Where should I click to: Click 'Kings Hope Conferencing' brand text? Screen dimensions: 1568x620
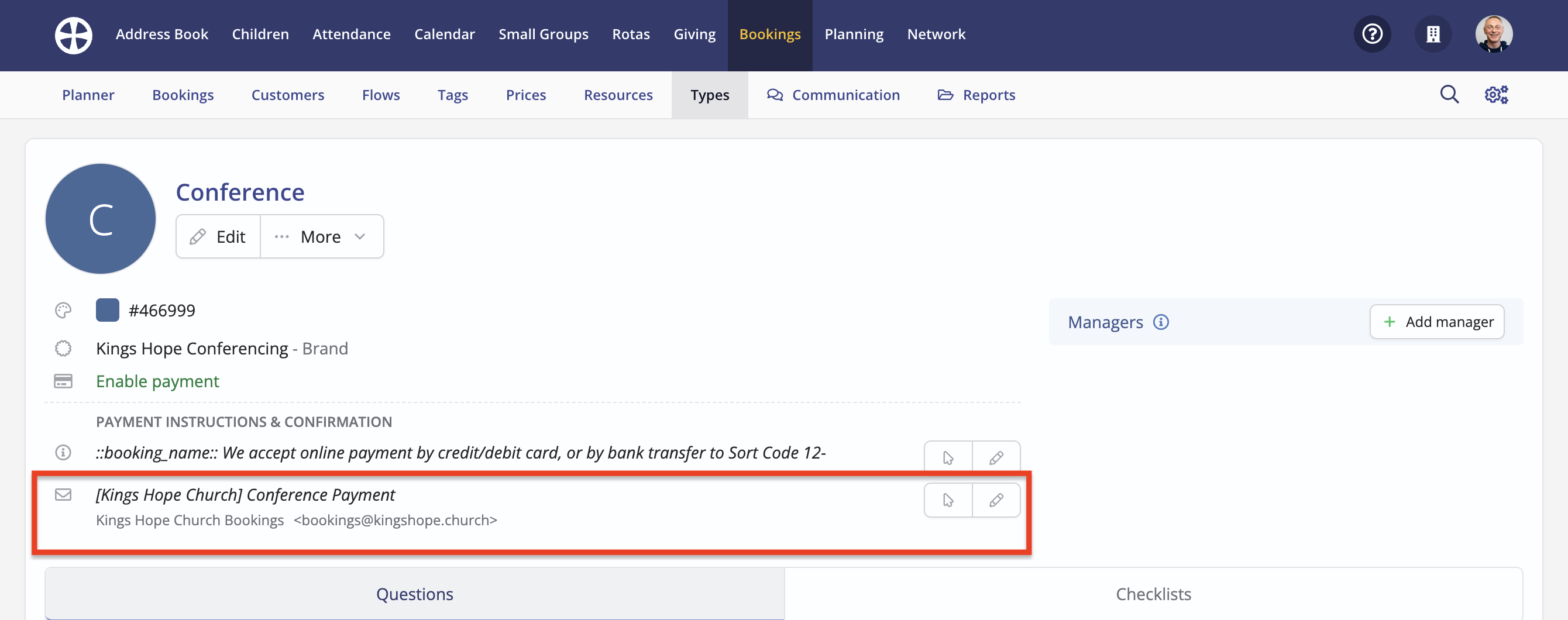192,349
